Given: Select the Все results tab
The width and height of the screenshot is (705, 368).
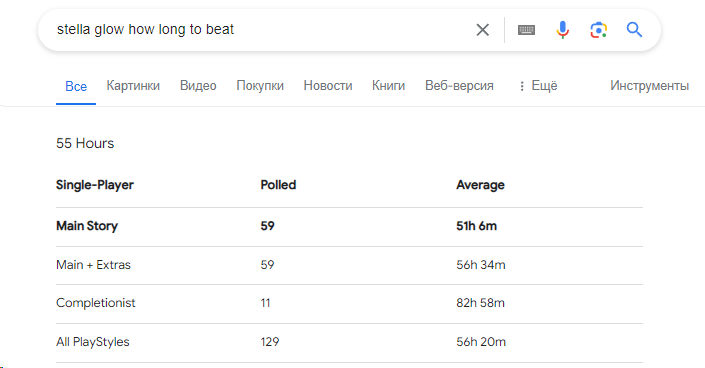Looking at the screenshot, I should pos(76,86).
